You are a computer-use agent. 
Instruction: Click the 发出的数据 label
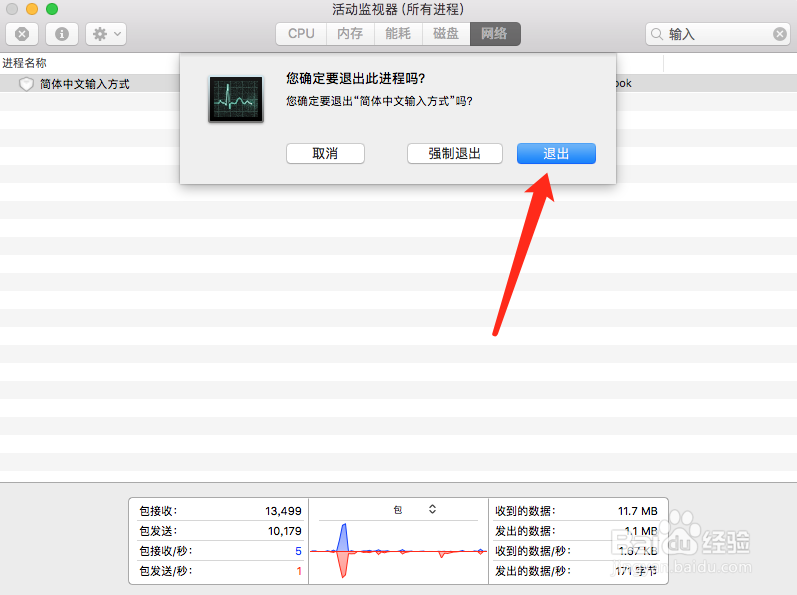click(525, 531)
